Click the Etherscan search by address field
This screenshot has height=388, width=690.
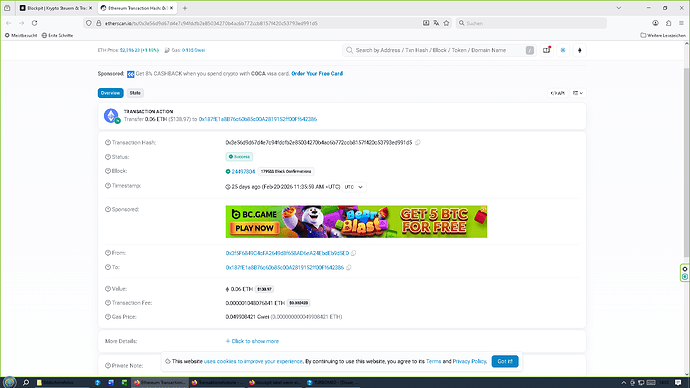coord(439,50)
